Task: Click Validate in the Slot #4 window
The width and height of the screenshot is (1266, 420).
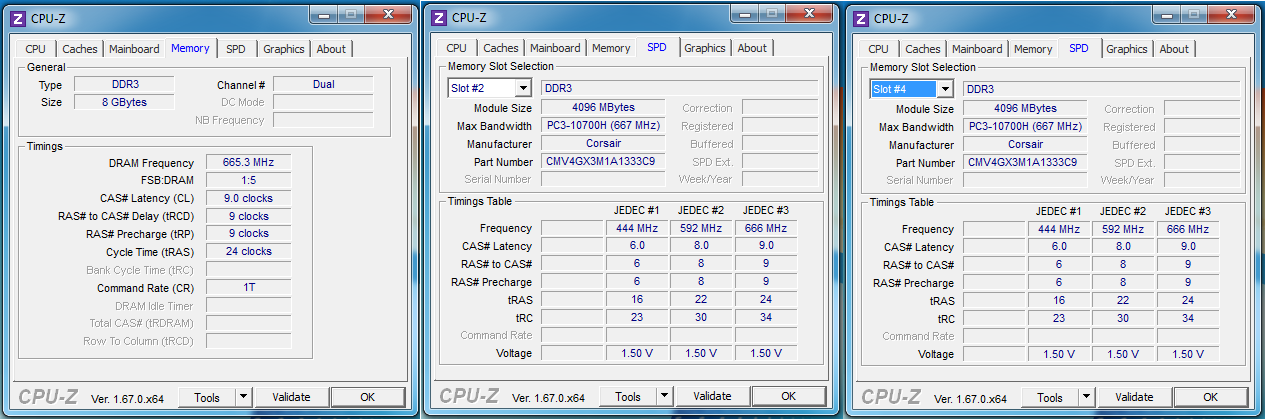Action: click(1134, 398)
